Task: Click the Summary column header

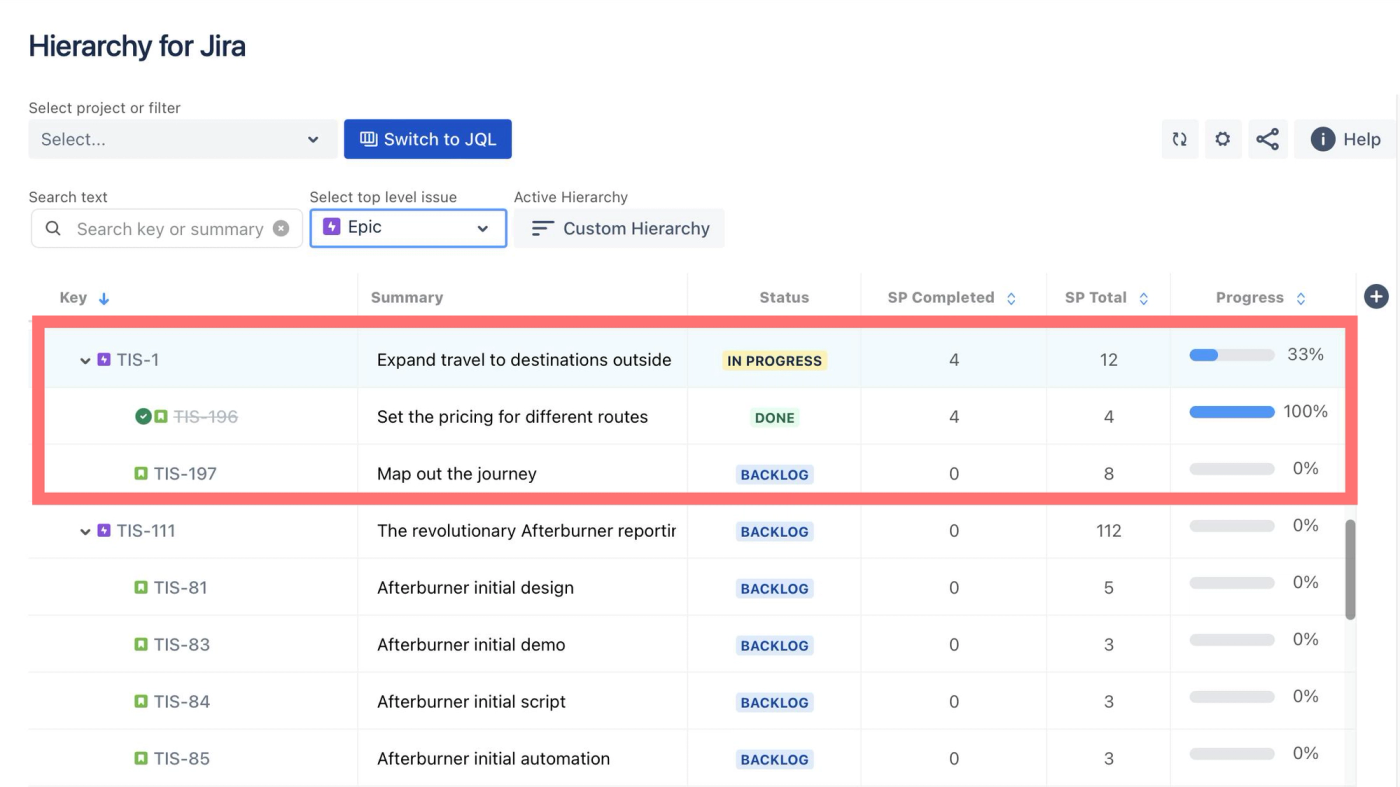Action: click(x=407, y=298)
